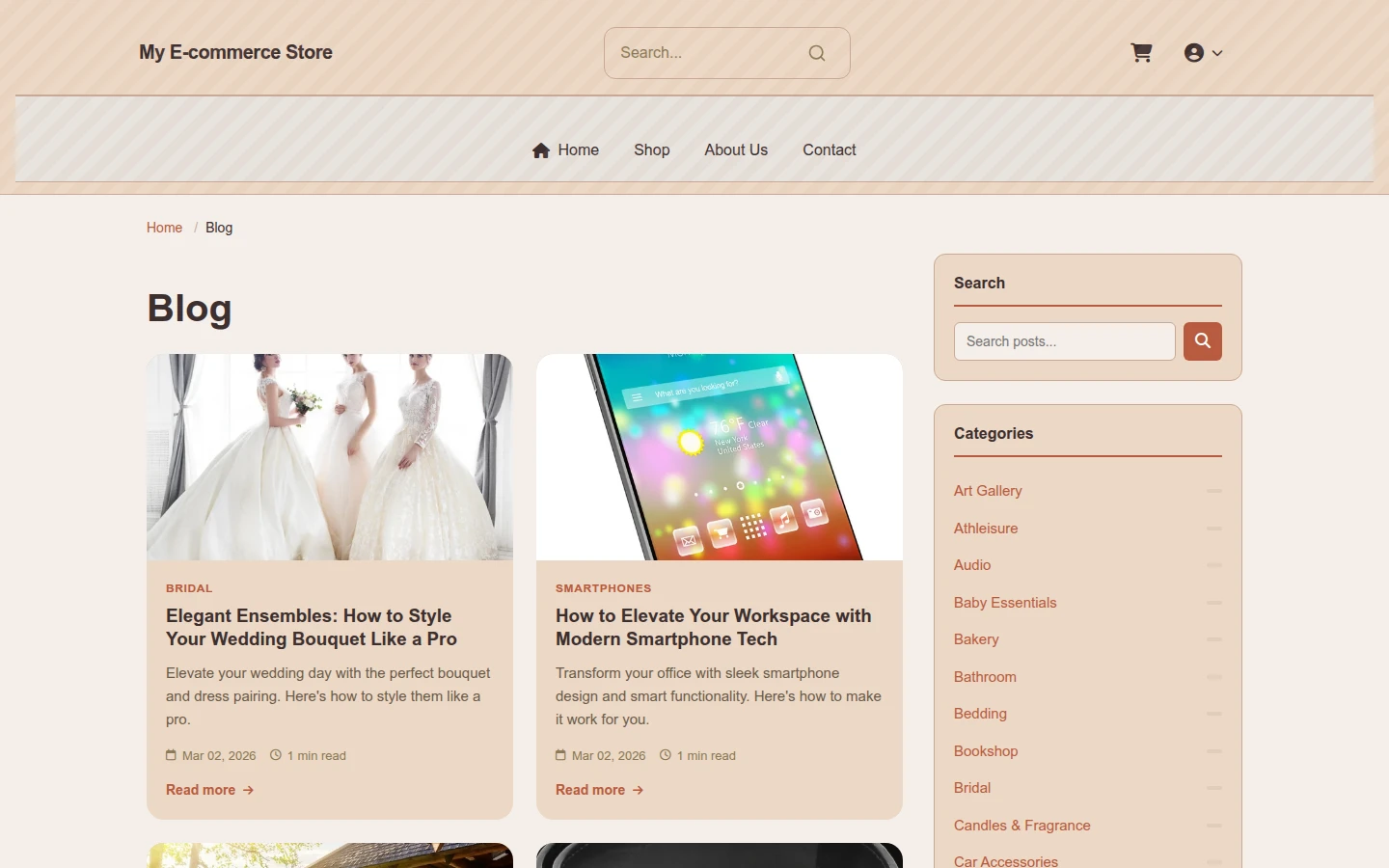
Task: Click the bouquet post excerpt text
Action: tap(328, 696)
